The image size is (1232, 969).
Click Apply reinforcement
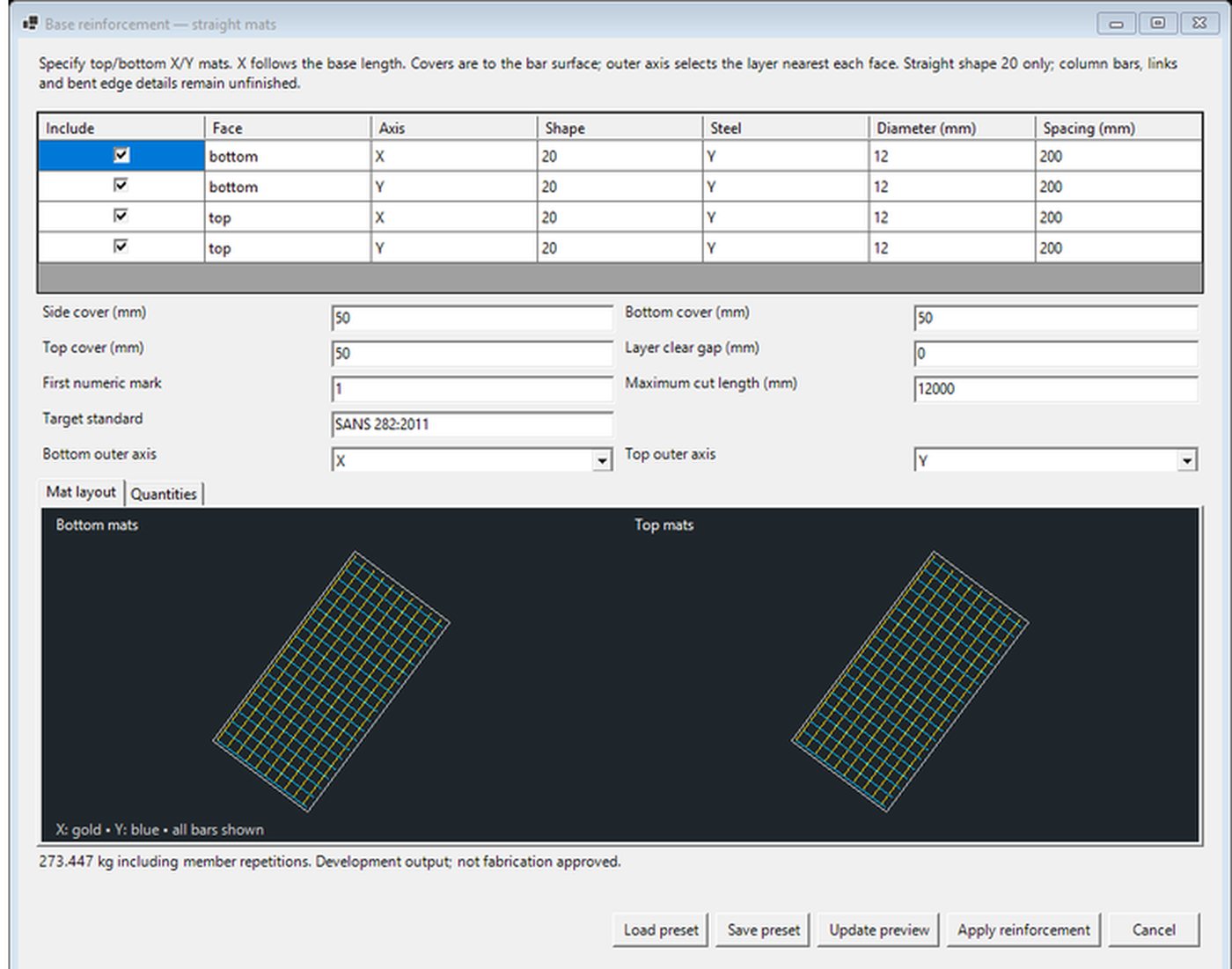pos(1023,929)
